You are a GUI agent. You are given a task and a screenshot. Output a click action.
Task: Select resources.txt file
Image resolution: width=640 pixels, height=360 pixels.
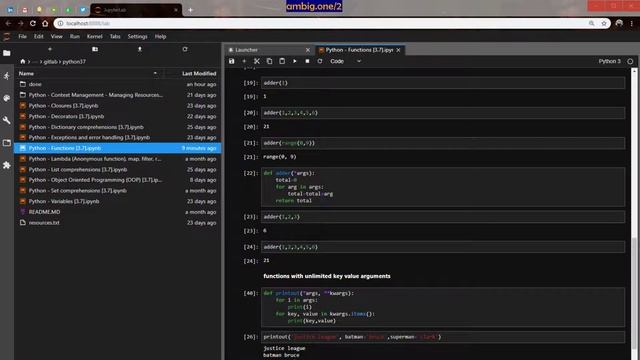tap(118, 223)
